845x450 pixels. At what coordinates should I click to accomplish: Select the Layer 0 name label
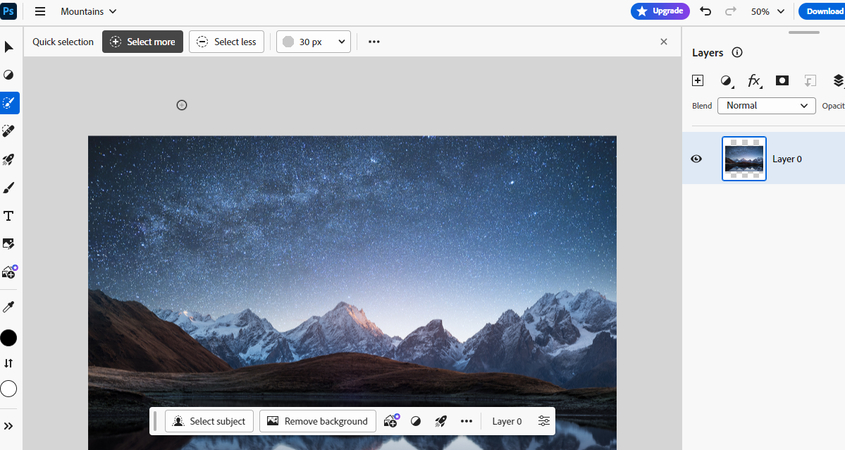point(787,159)
